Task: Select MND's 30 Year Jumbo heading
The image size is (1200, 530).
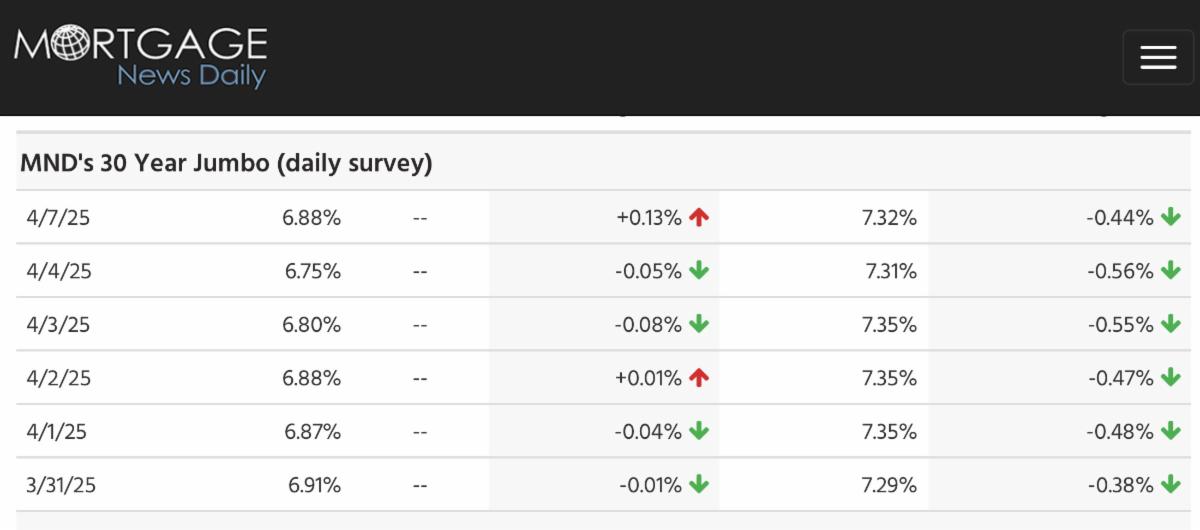Action: (226, 164)
